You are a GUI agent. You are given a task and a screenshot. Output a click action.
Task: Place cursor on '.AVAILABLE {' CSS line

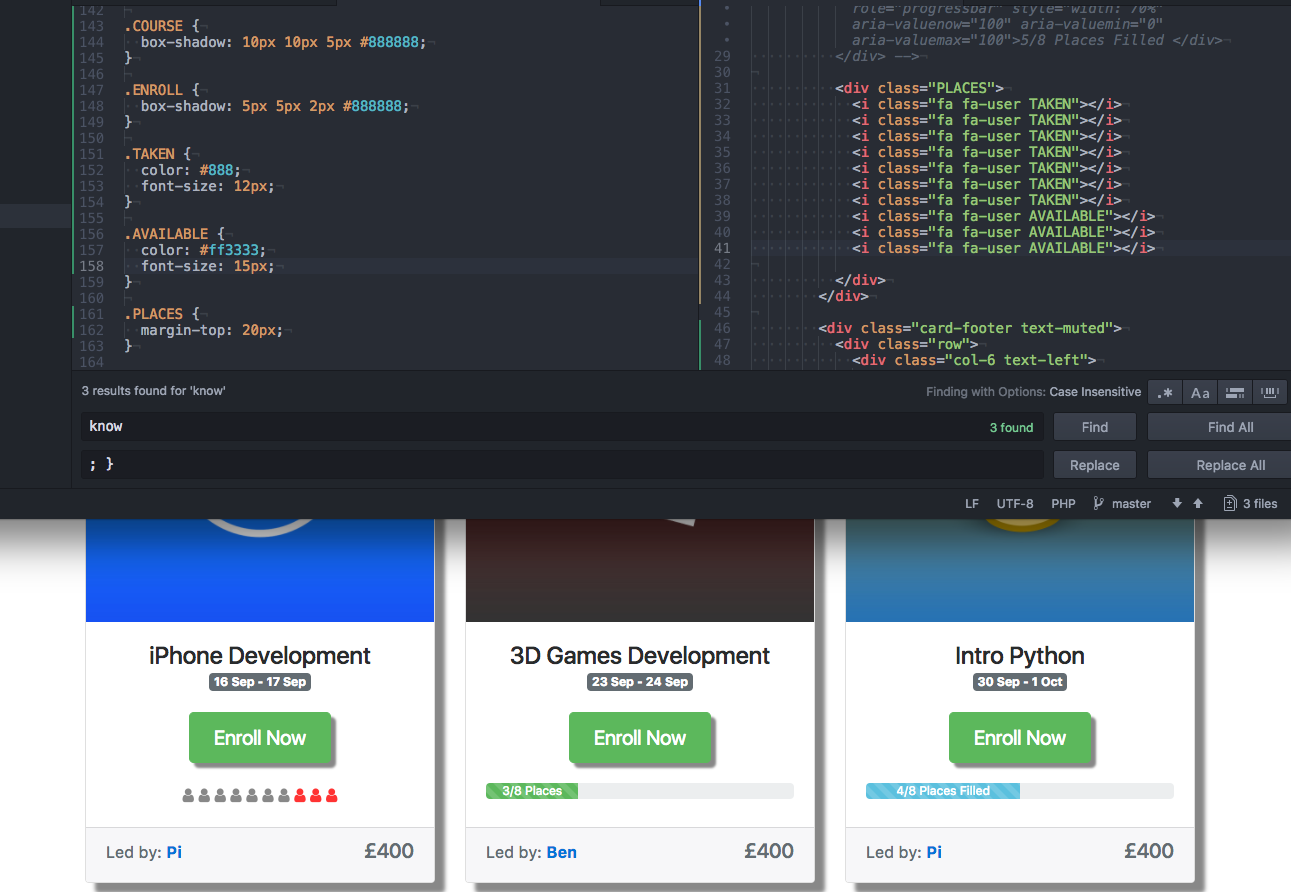(x=175, y=234)
